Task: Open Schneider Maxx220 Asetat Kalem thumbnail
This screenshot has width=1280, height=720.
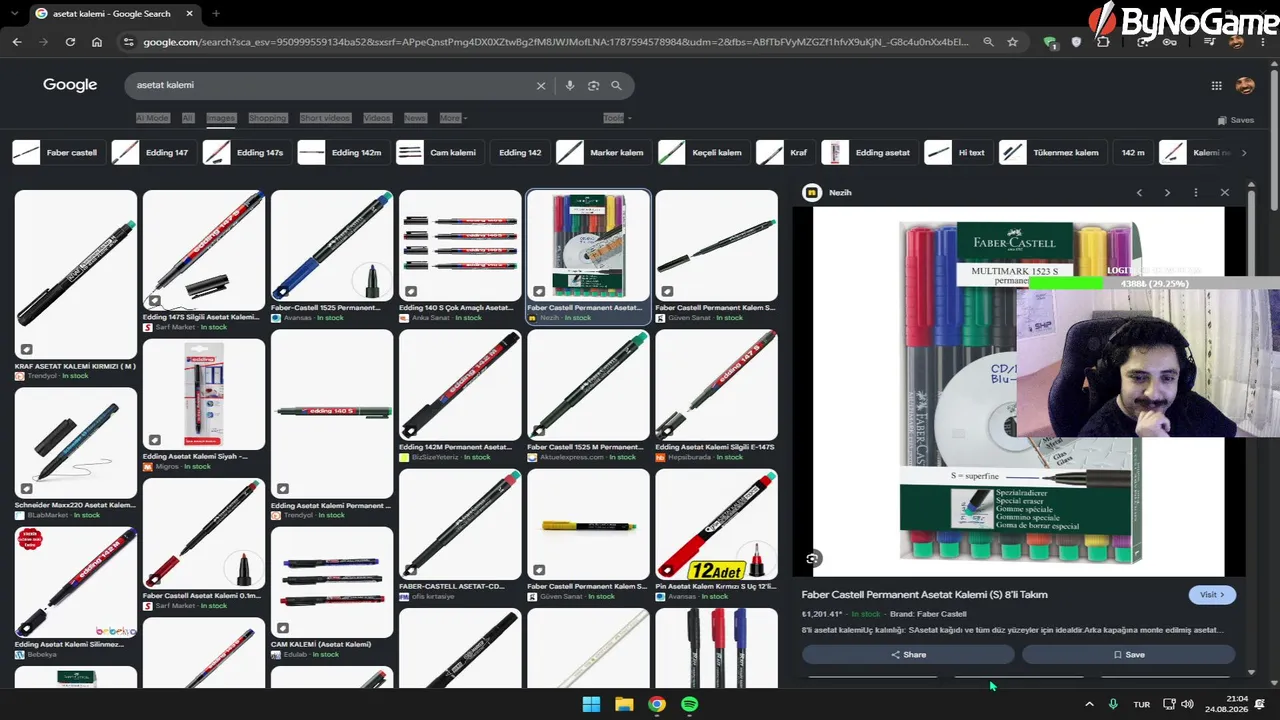Action: (x=75, y=443)
